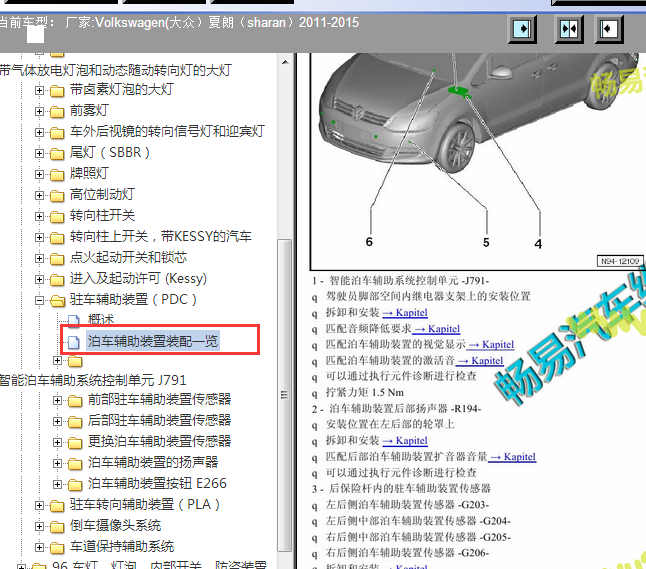The height and width of the screenshot is (569, 646).
Task: Click the 左后侧中部泊车辅助装置传感器 -G204- line
Action: tap(418, 521)
